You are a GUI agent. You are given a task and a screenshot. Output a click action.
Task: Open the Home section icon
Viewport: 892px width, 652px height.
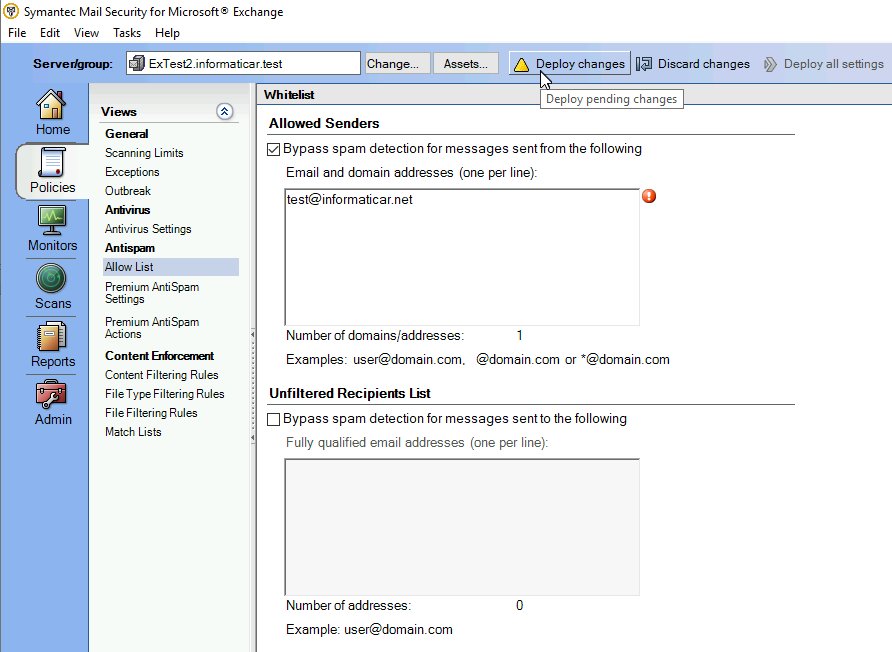[51, 104]
